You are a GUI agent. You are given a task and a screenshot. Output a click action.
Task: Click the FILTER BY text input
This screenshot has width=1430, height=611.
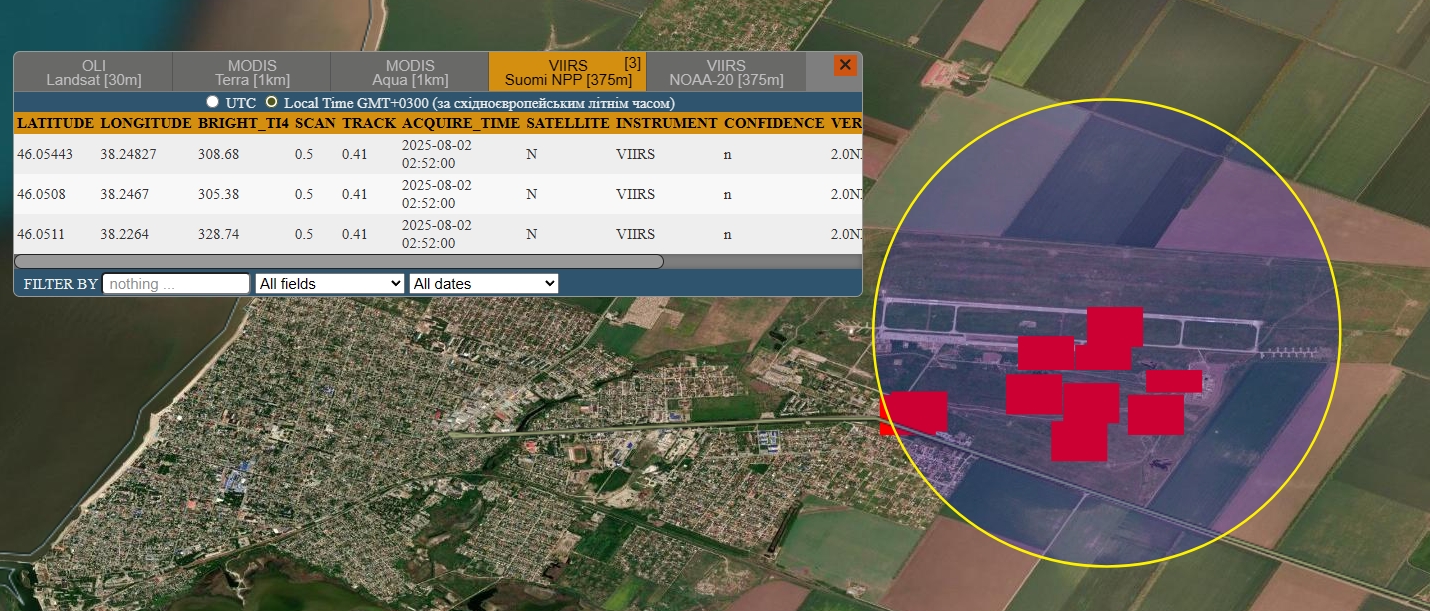pyautogui.click(x=176, y=283)
